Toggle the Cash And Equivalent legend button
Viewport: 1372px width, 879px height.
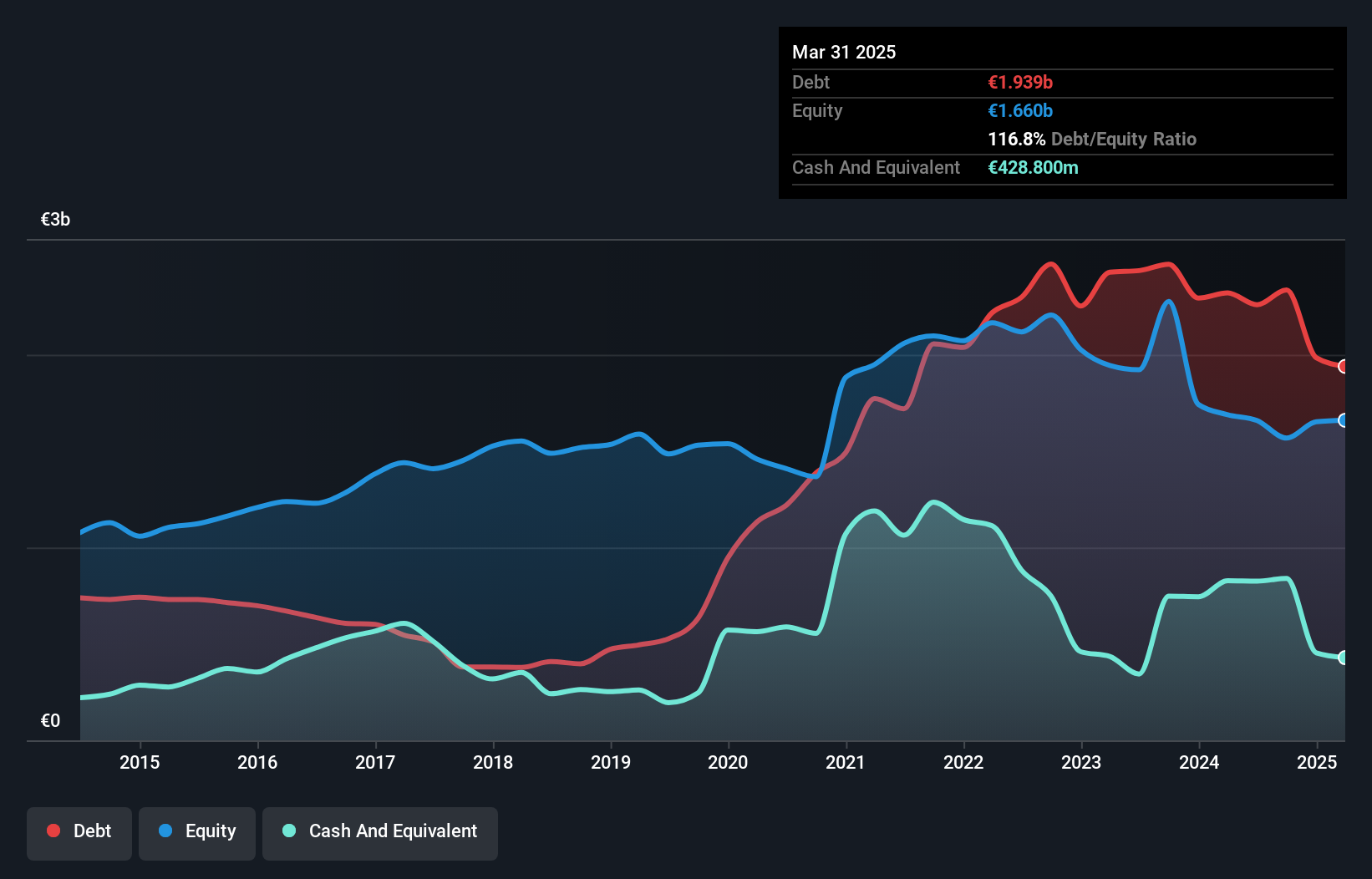380,833
